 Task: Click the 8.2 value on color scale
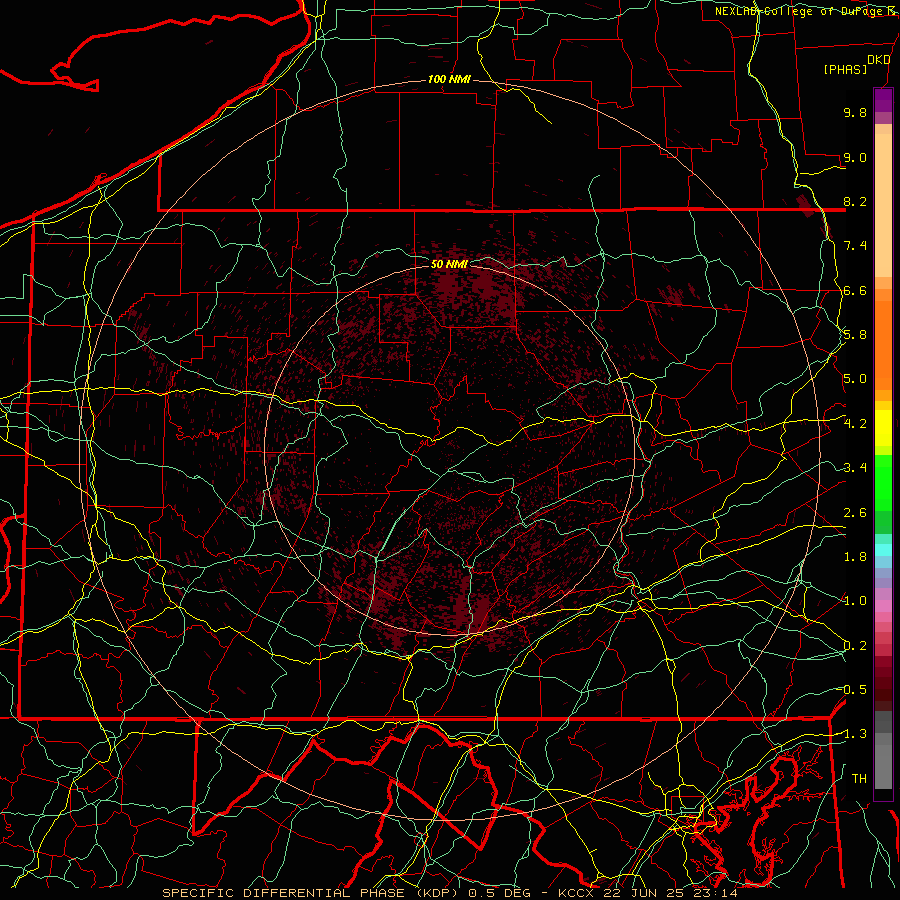pos(855,201)
